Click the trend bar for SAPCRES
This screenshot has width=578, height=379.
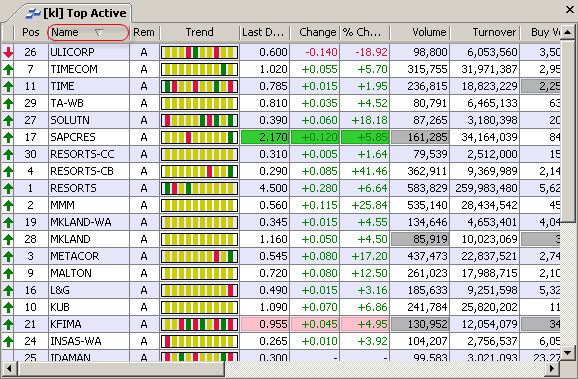pyautogui.click(x=199, y=138)
